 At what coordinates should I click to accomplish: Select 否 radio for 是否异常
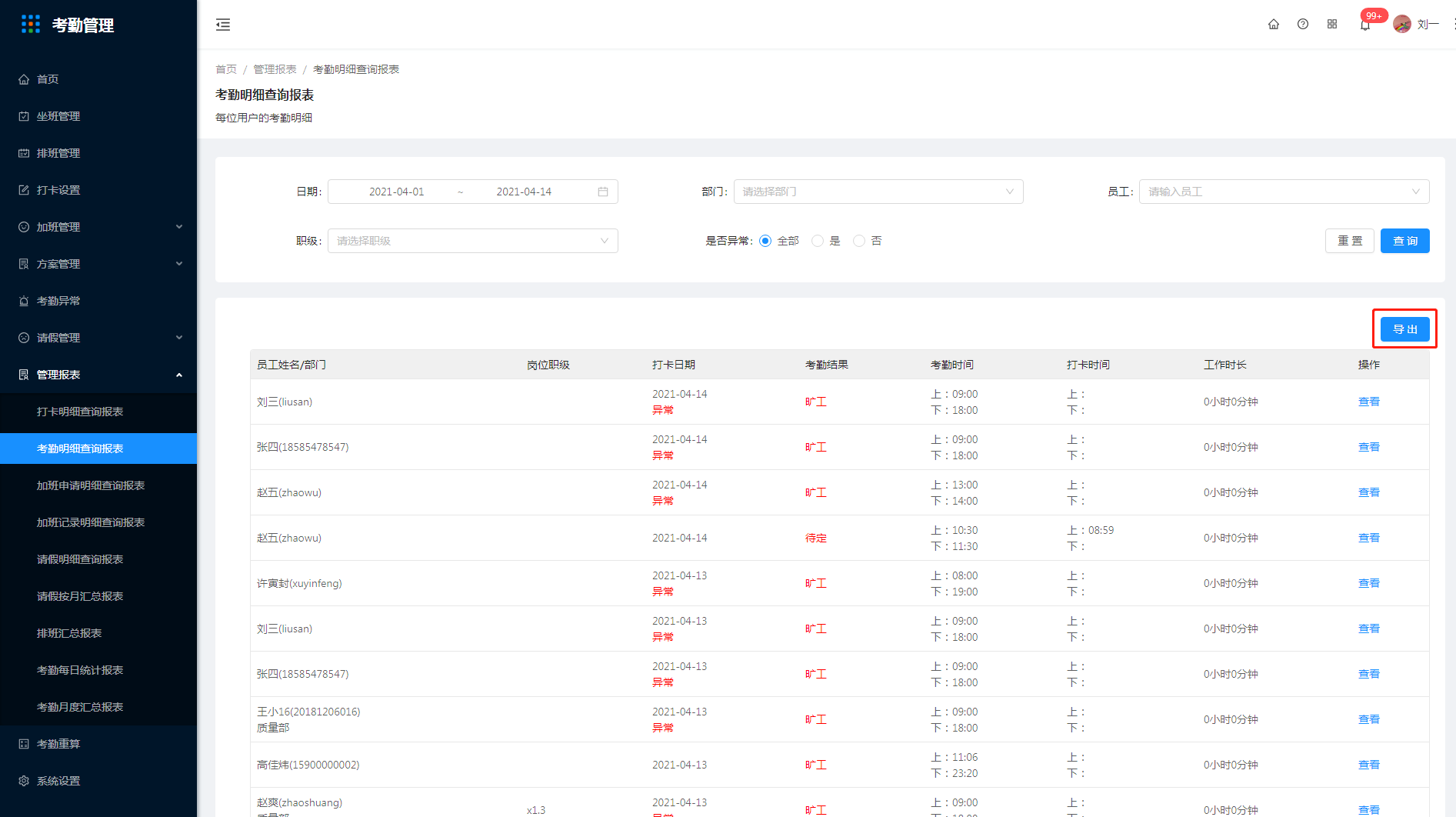(859, 241)
